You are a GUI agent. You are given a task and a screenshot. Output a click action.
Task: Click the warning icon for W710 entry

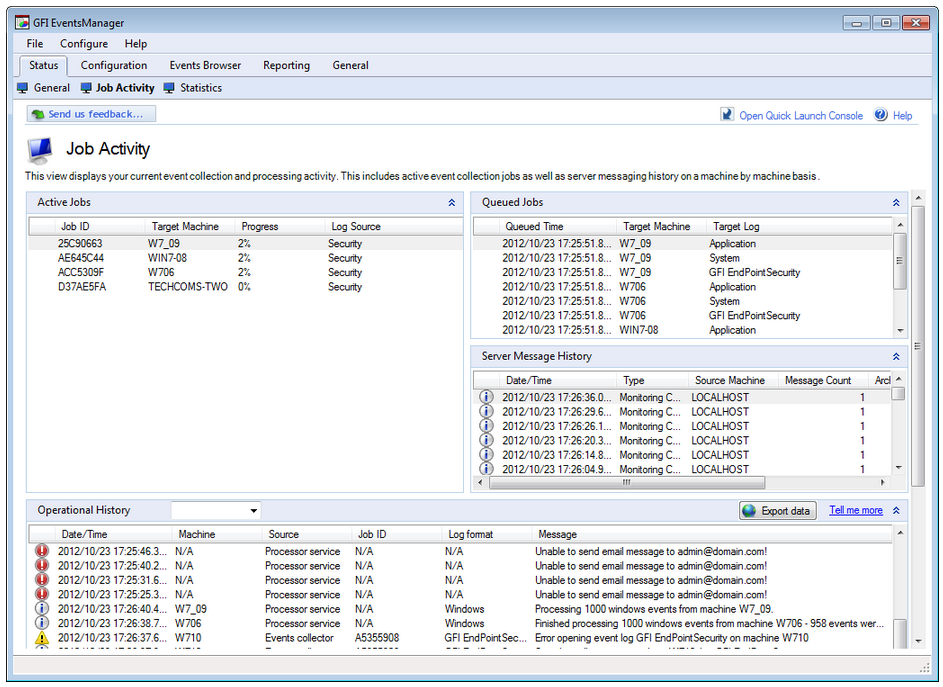coord(41,638)
